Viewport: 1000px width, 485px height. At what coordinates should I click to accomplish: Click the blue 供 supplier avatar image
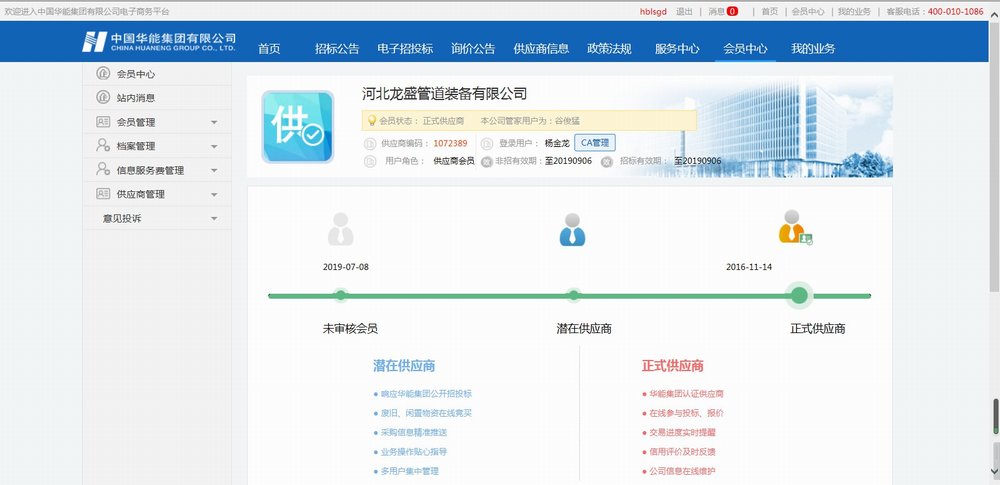pos(298,126)
